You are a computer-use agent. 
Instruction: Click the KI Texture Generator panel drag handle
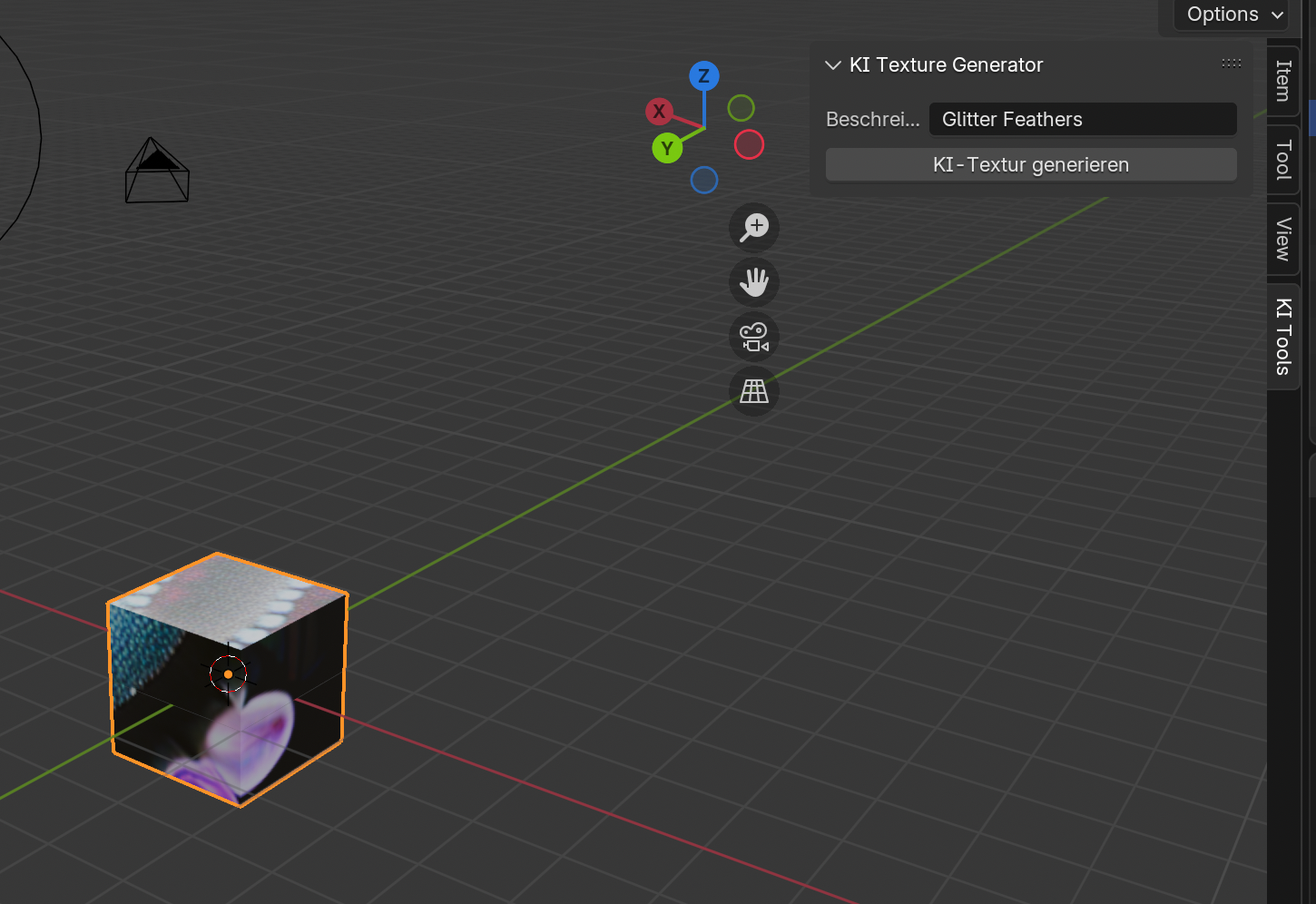pyautogui.click(x=1232, y=64)
